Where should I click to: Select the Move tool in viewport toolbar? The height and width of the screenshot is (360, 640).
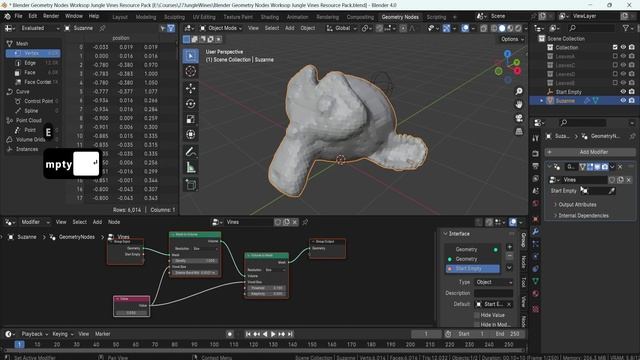coord(191,88)
